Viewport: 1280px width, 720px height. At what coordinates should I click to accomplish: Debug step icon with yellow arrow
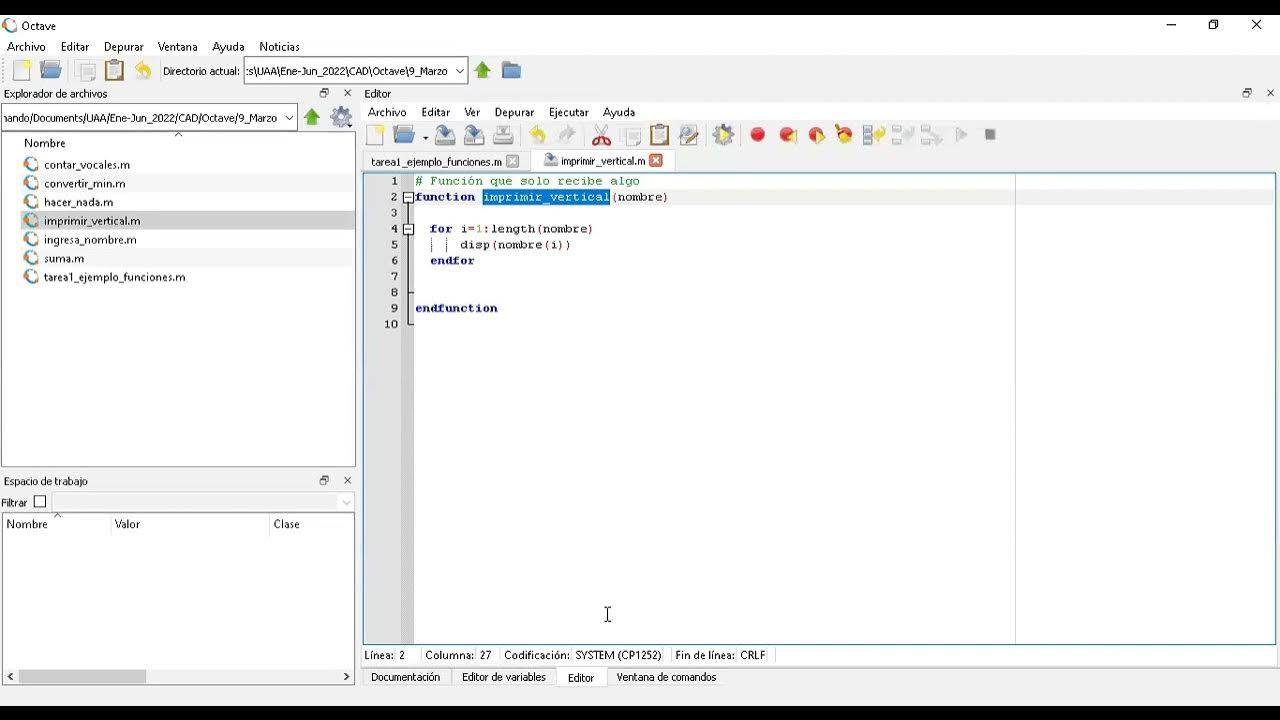tap(874, 135)
